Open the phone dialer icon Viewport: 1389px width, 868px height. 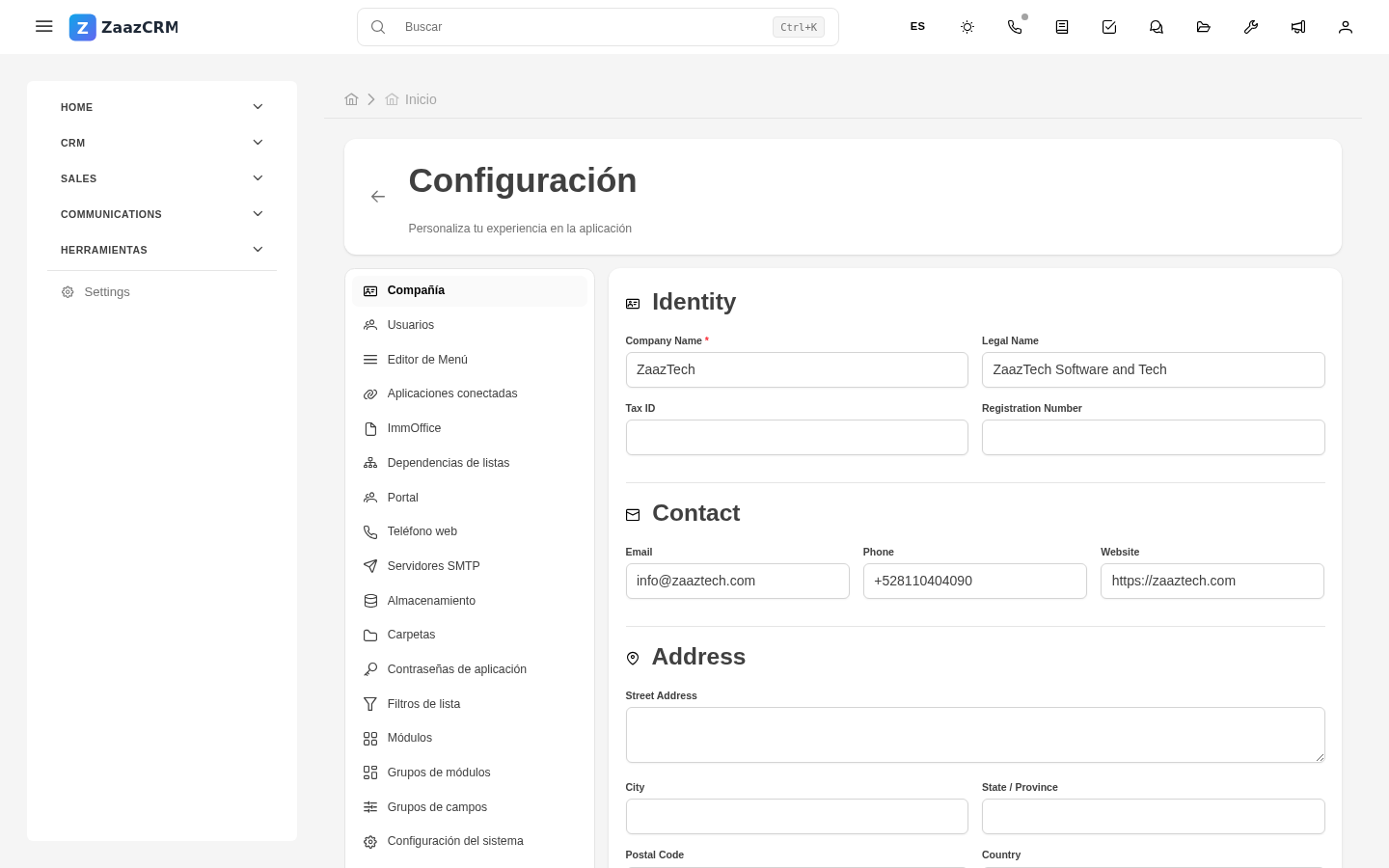(1015, 27)
